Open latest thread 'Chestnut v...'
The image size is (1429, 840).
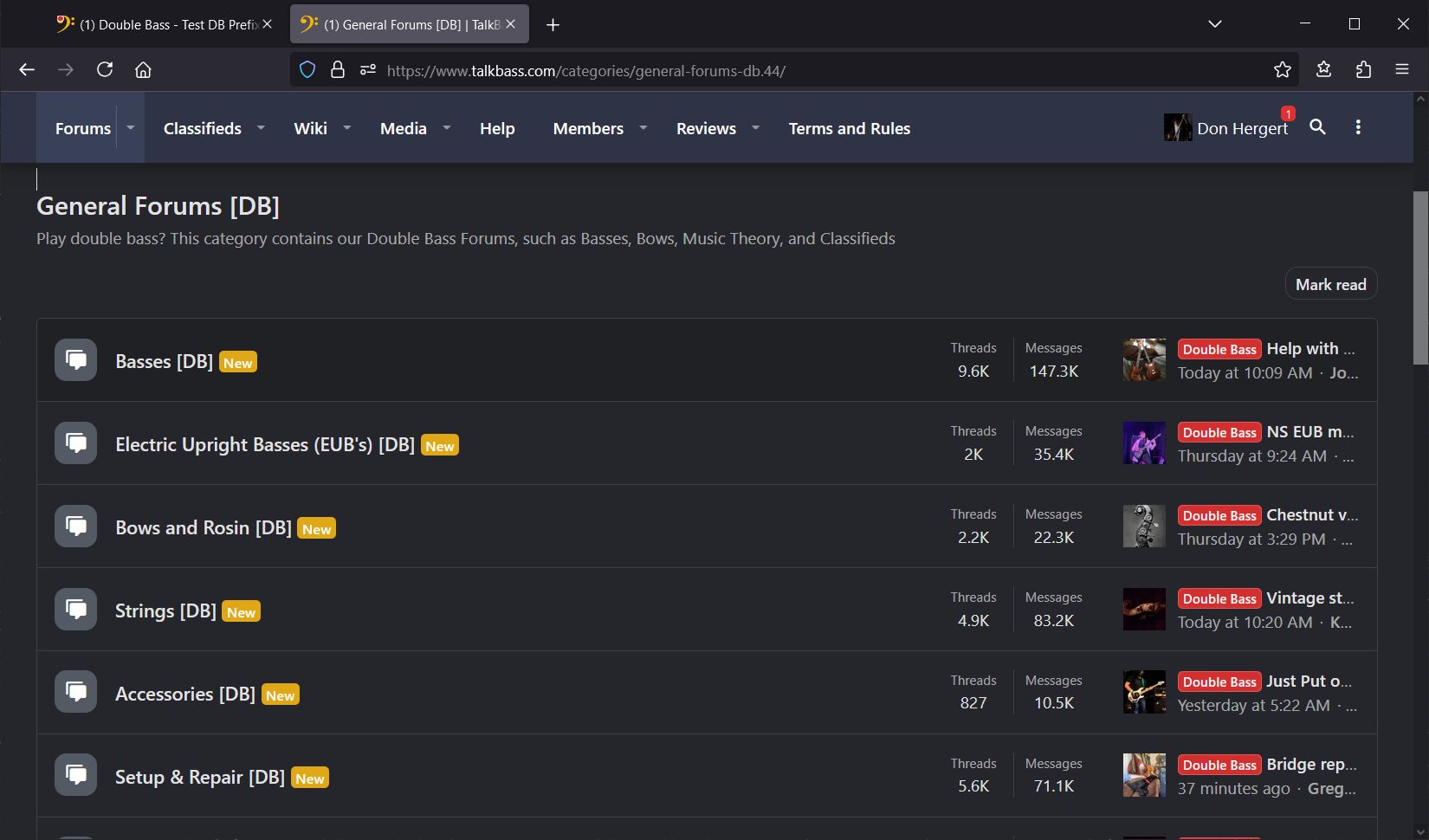tap(1313, 514)
